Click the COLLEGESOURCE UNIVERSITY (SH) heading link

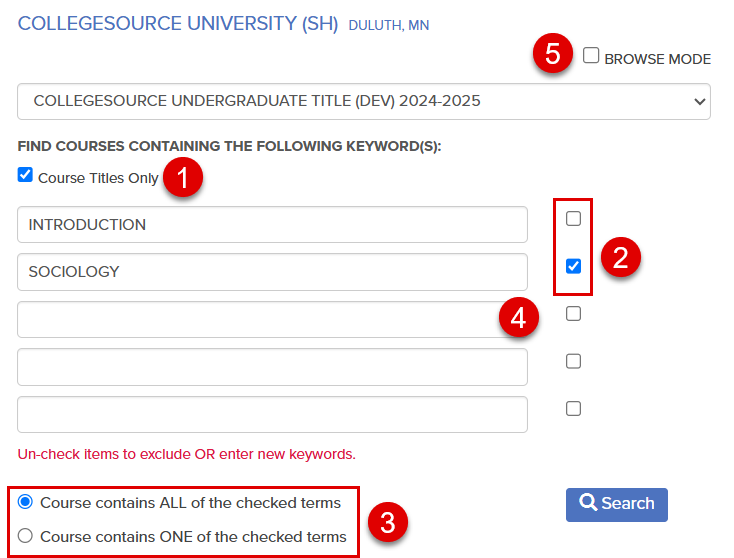click(x=178, y=23)
